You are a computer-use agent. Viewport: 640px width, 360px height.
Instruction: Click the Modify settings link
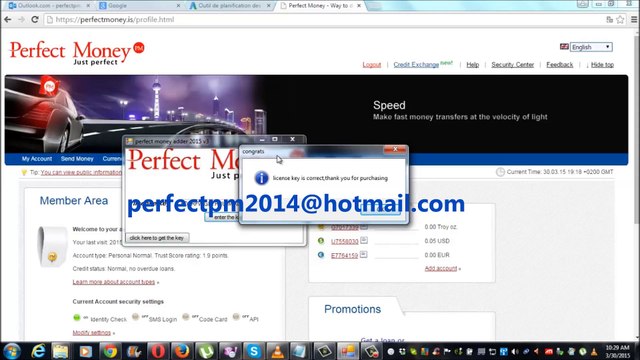point(92,333)
